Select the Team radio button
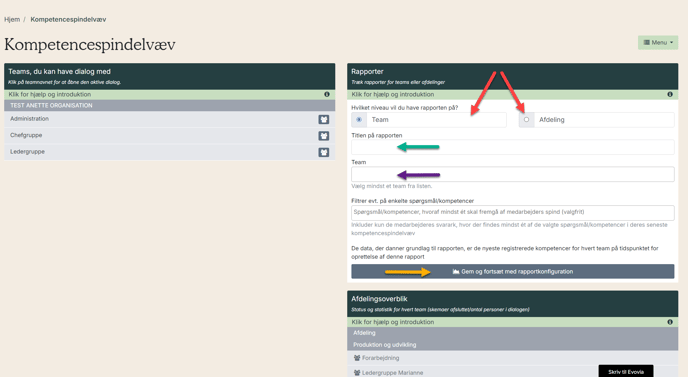The width and height of the screenshot is (688, 377). tap(359, 119)
